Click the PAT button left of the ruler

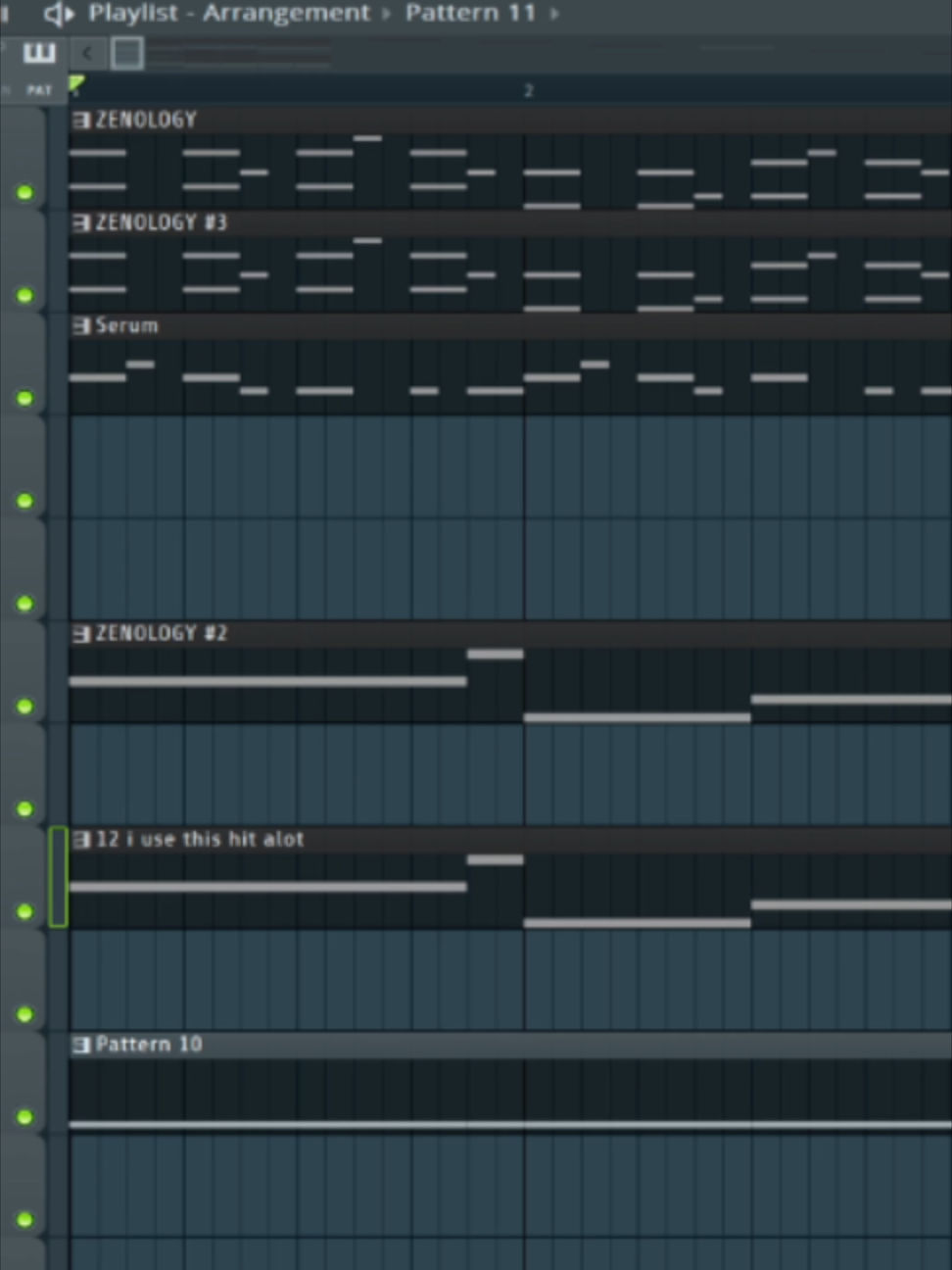(x=39, y=89)
